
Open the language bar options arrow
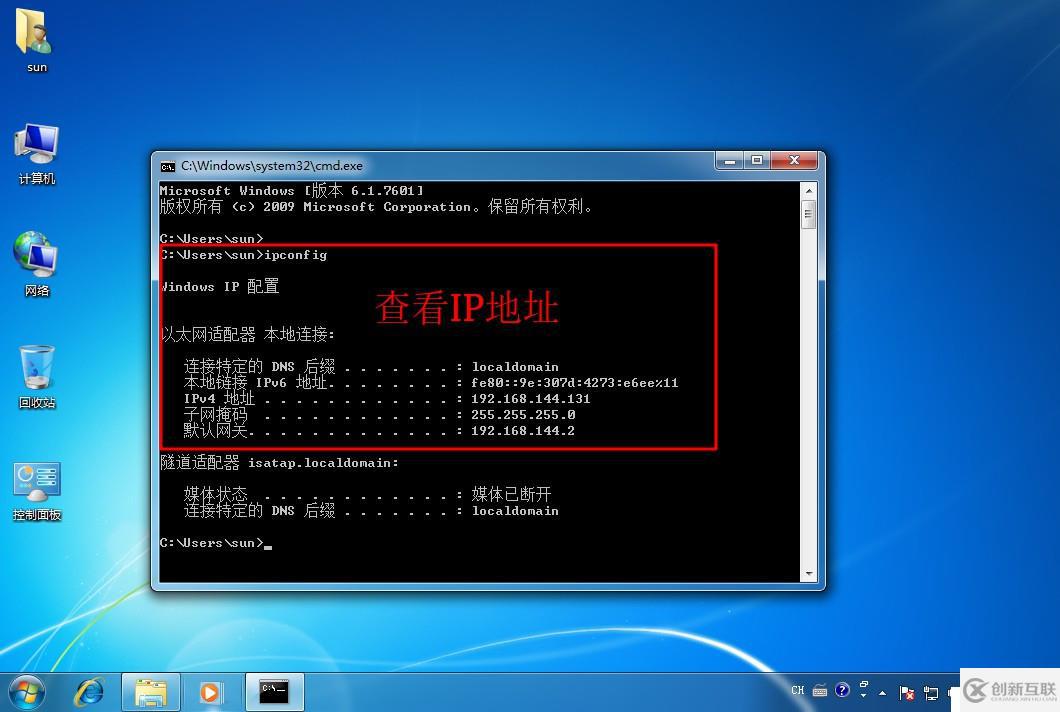pyautogui.click(x=864, y=695)
